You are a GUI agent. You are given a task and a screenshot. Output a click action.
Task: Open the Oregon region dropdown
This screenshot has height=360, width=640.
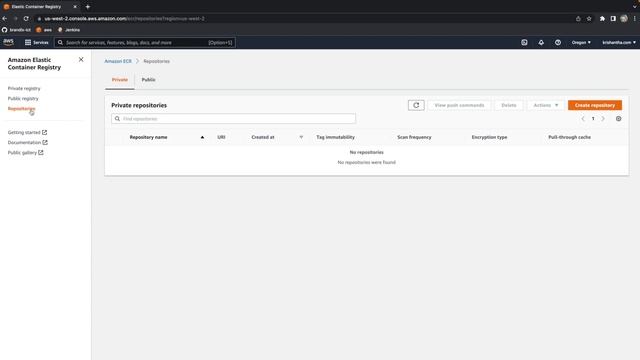(581, 42)
